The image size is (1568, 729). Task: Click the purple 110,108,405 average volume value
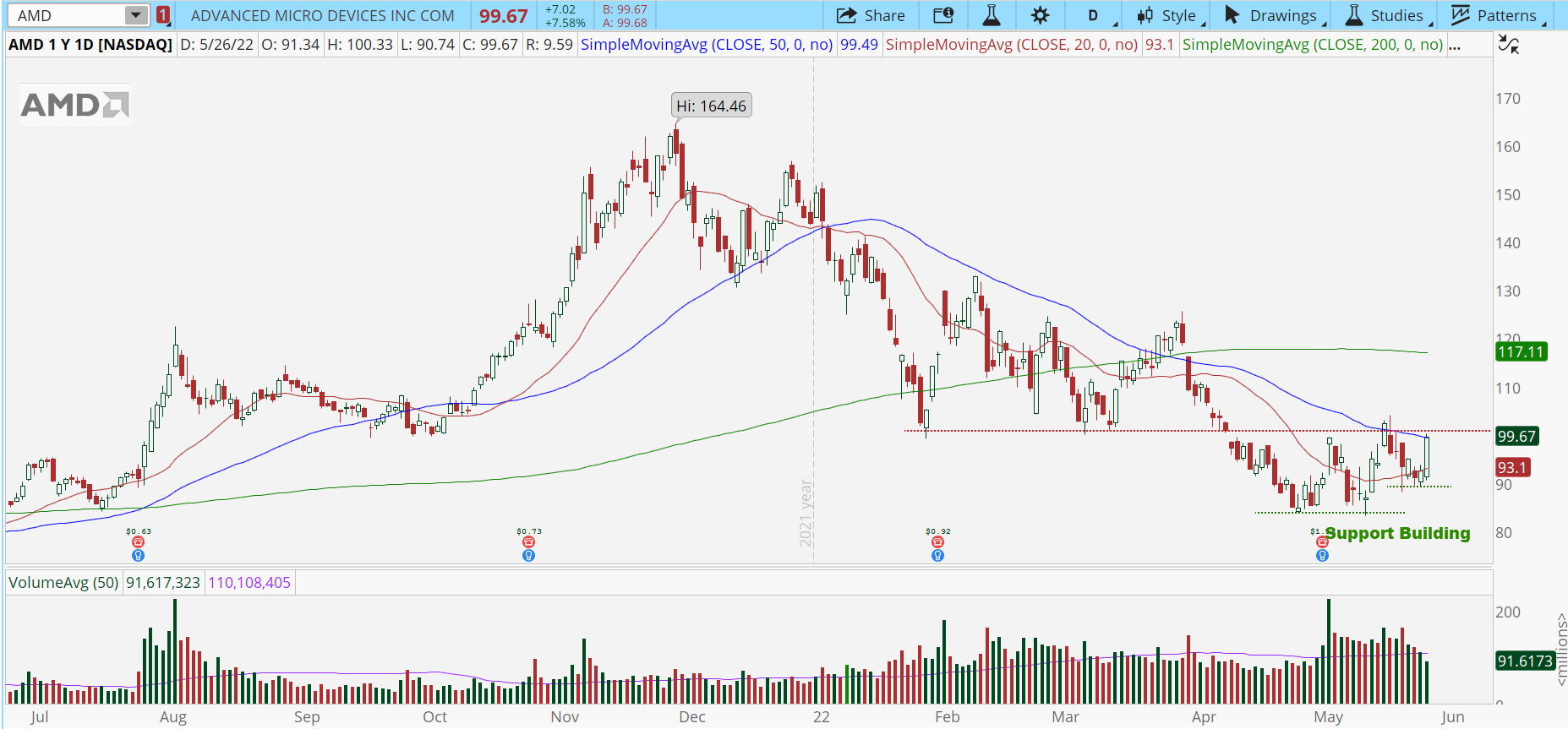click(x=249, y=583)
